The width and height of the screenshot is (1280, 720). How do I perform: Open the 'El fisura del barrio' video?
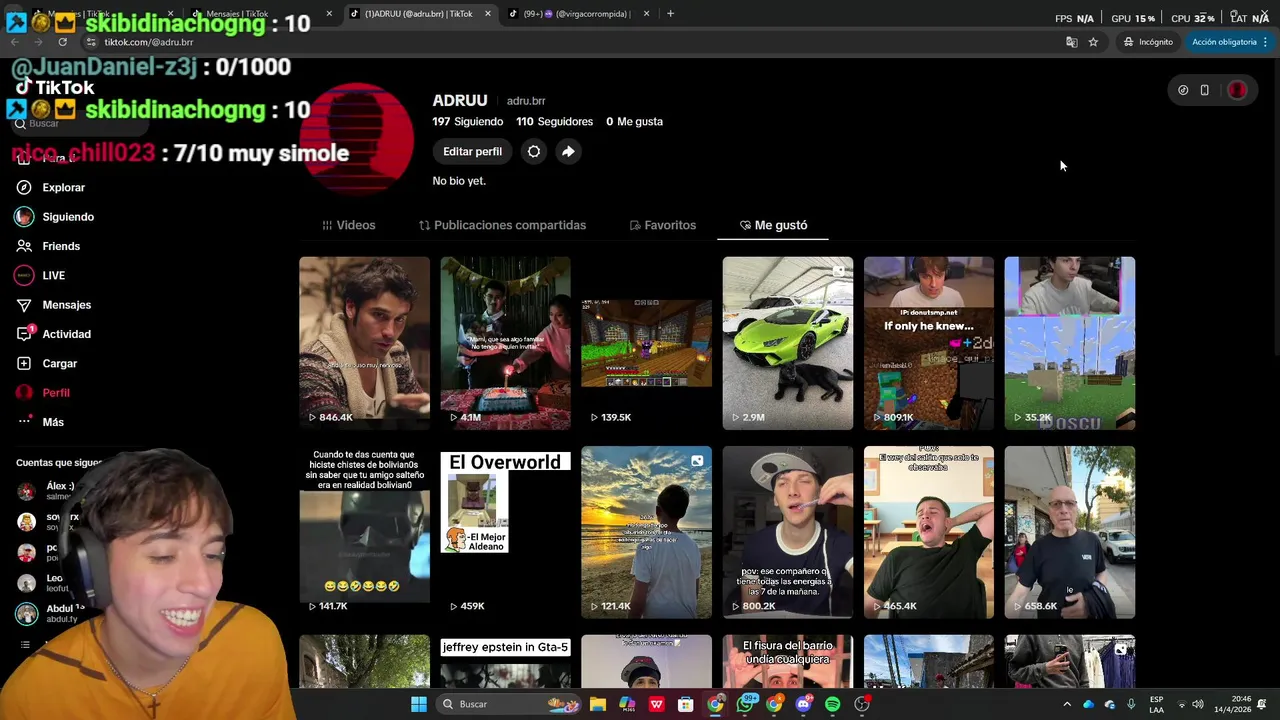pyautogui.click(x=788, y=661)
